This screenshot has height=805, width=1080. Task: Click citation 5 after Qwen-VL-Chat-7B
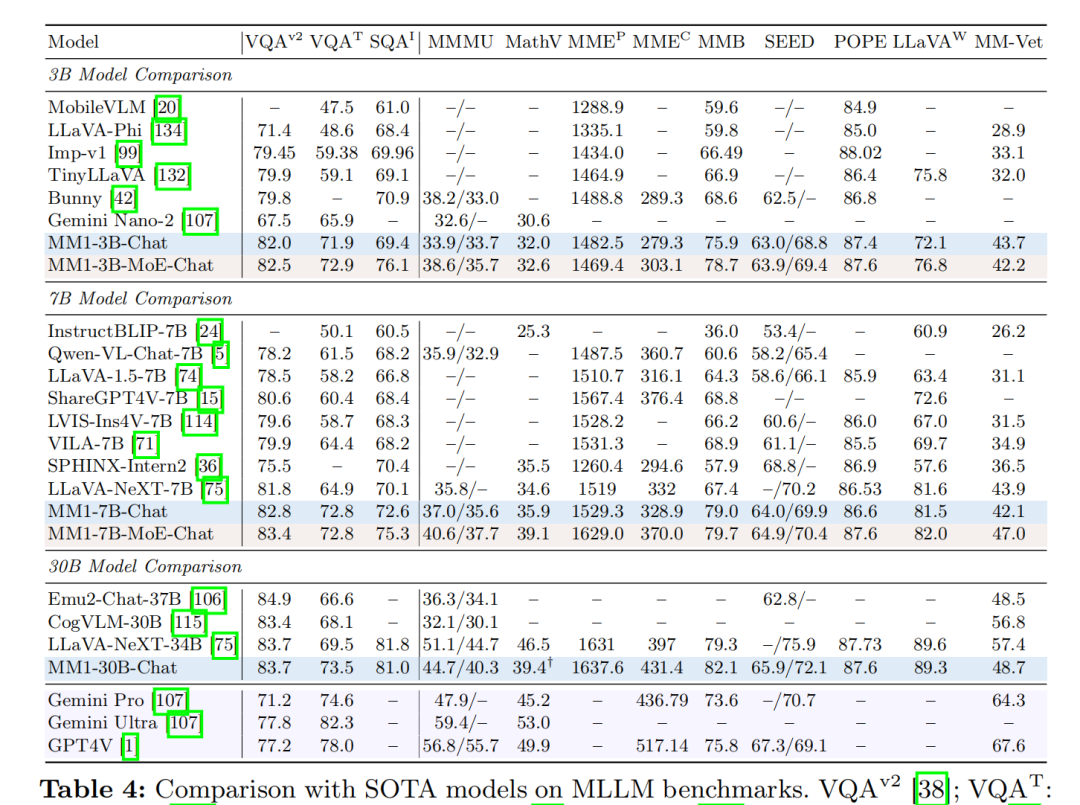[x=220, y=354]
